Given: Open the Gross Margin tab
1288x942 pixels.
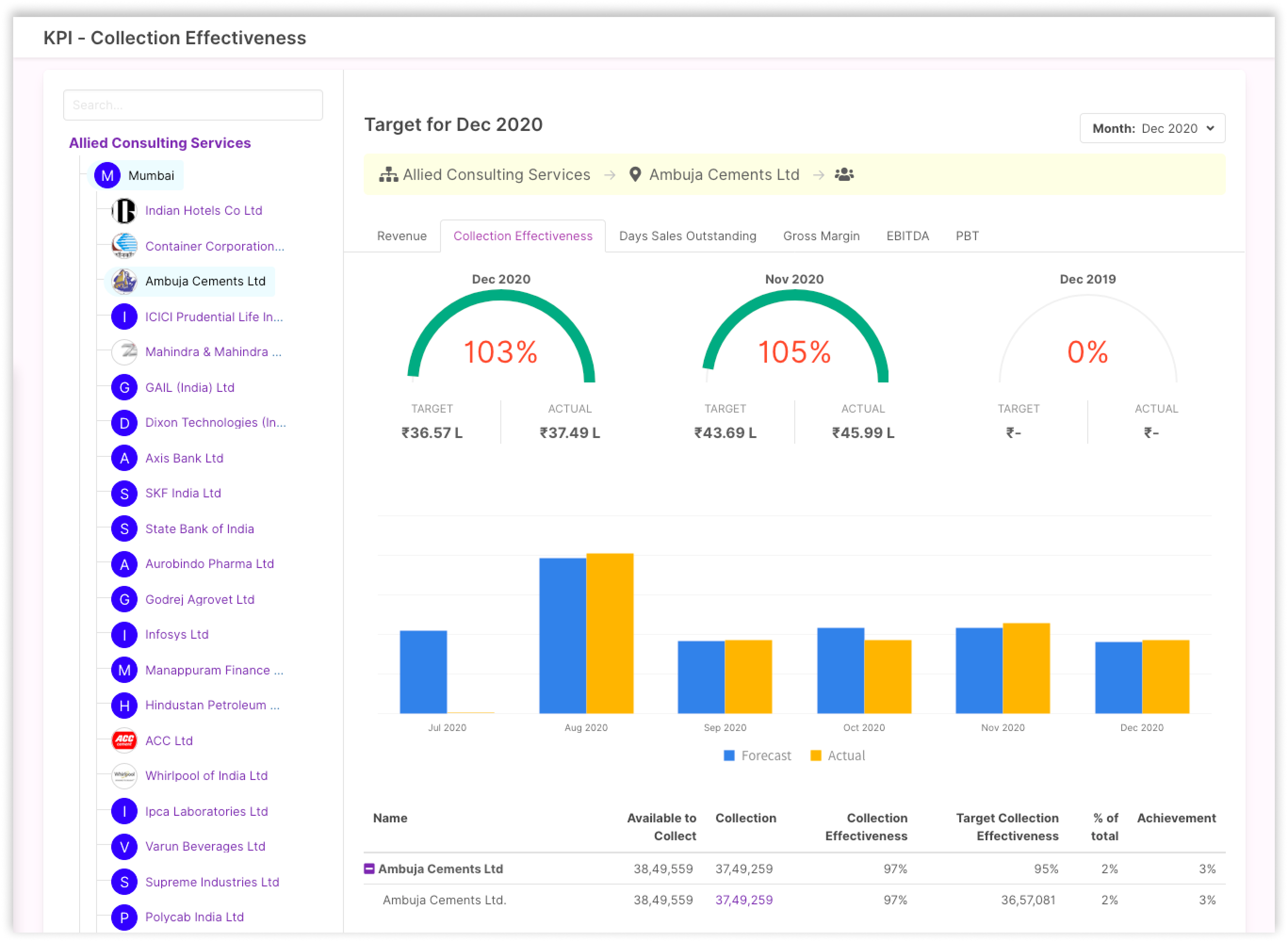Looking at the screenshot, I should tap(821, 236).
